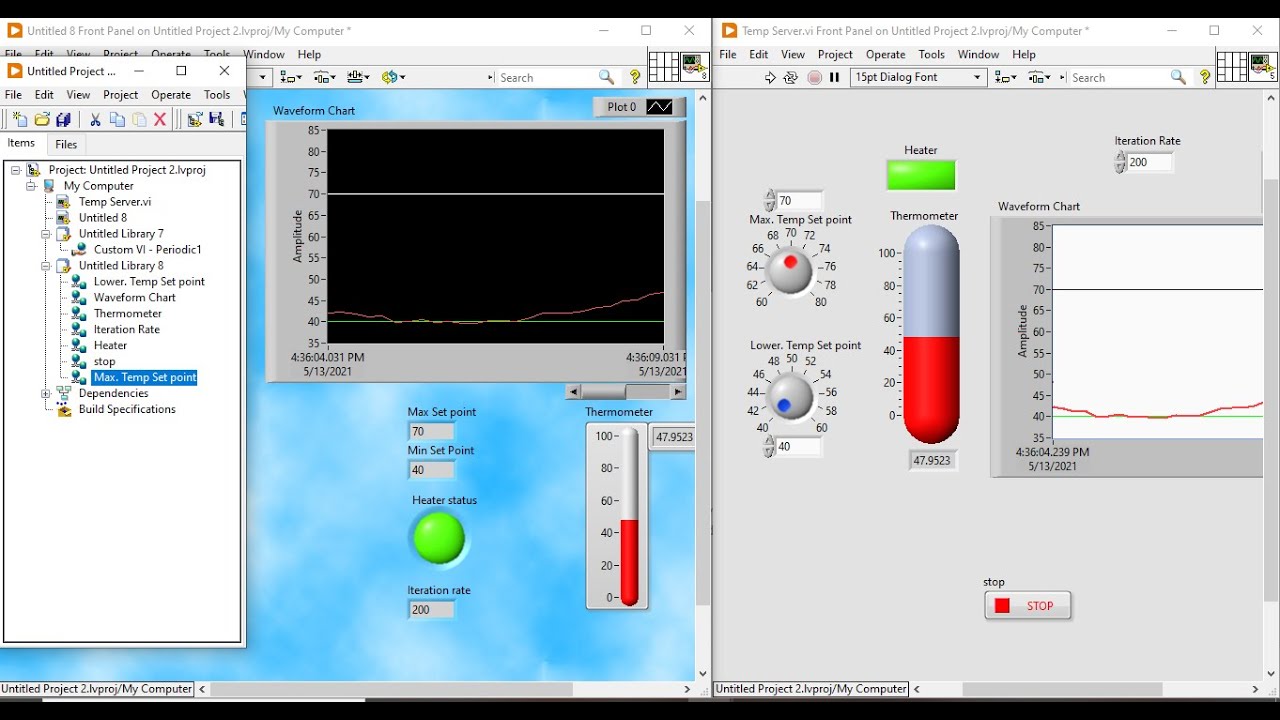Screen dimensions: 1280x720
Task: Click Save All icon in Project Explorer toolbar
Action: pos(63,119)
